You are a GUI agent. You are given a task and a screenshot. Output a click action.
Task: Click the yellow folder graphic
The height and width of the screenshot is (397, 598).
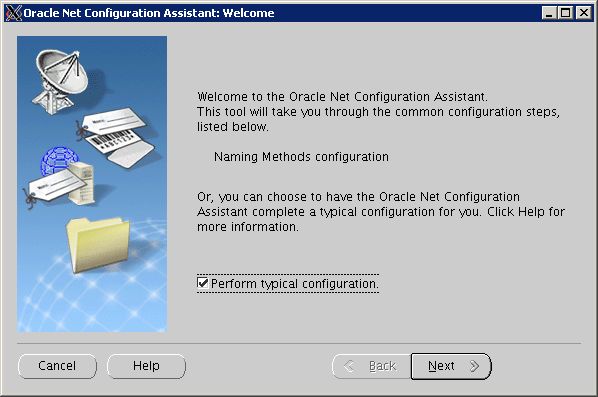(98, 244)
